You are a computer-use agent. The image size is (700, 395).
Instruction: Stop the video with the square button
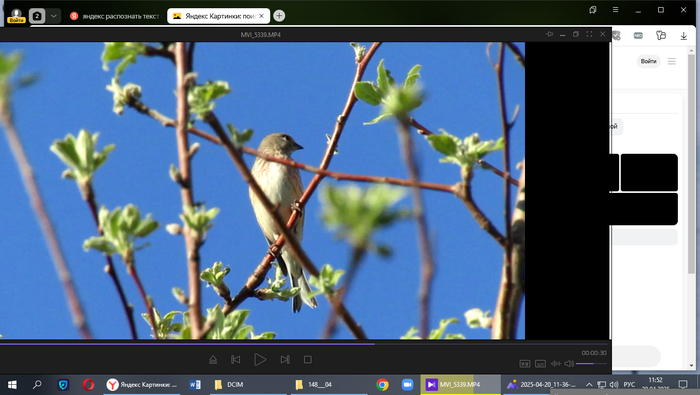(308, 360)
